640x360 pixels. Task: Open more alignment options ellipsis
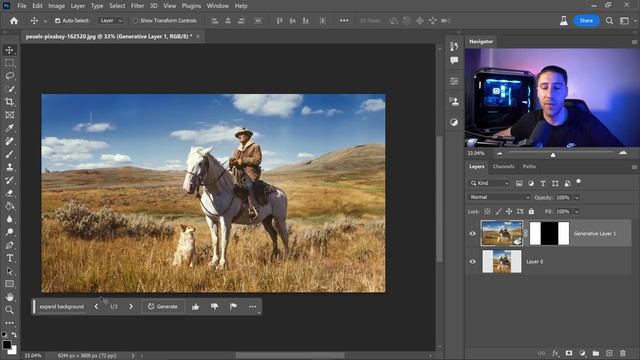344,20
